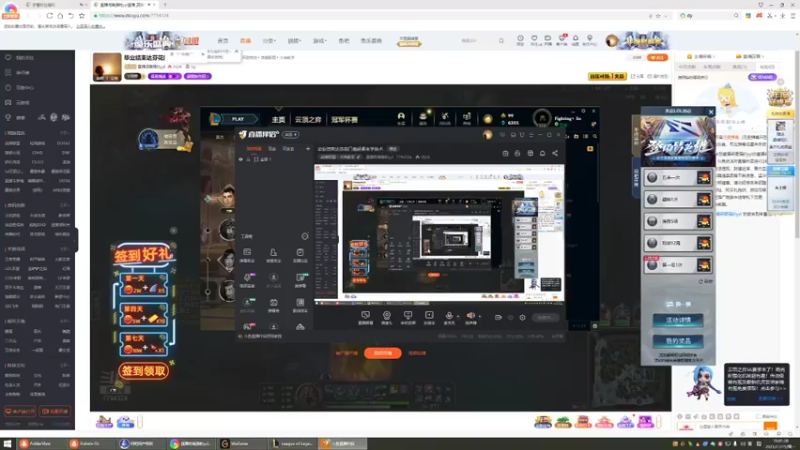Screen dimensions: 800x450
Task: Click the streamer avatar thumbnail beside room title
Action: (107, 67)
